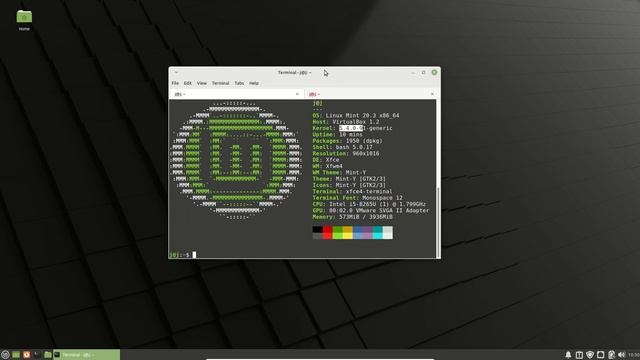Click the 'Memory: 573MiB / 3936MiB' line
The width and height of the screenshot is (640, 360).
click(x=353, y=217)
